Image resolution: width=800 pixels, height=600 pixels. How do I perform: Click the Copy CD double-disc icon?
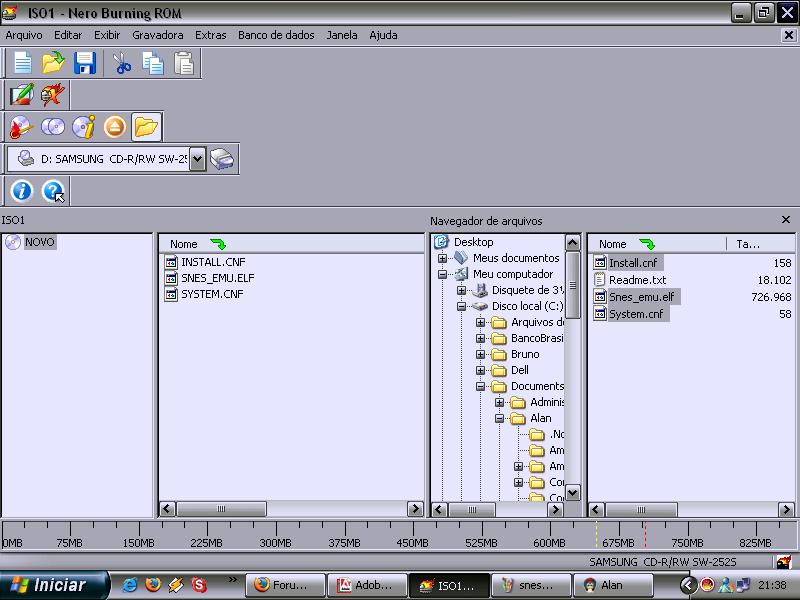[x=53, y=127]
